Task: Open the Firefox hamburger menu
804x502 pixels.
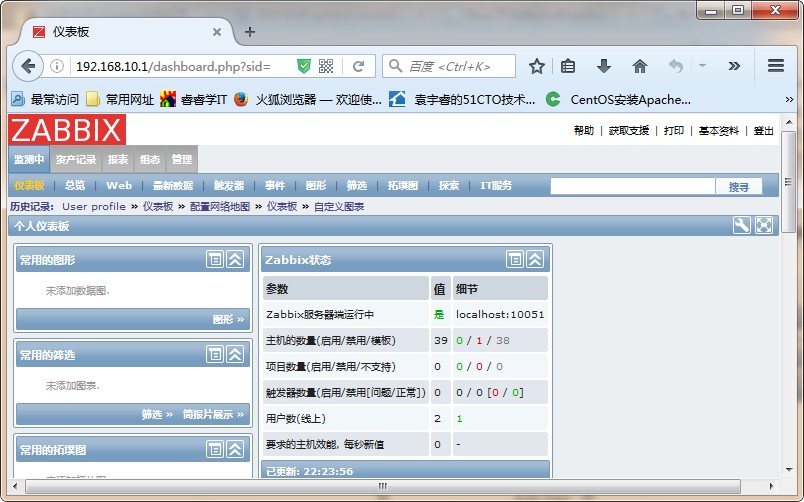Action: [x=775, y=66]
